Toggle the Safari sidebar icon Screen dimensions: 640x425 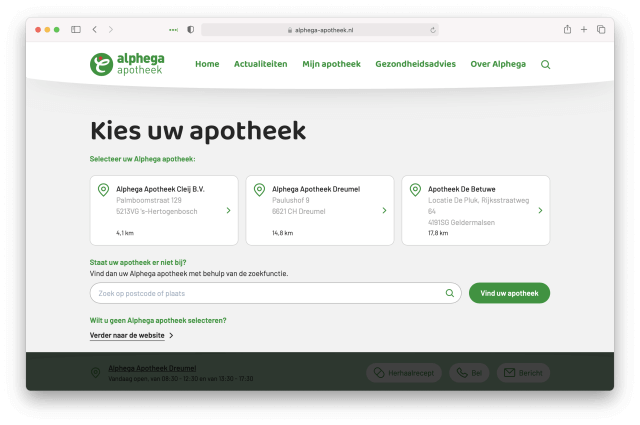point(76,29)
